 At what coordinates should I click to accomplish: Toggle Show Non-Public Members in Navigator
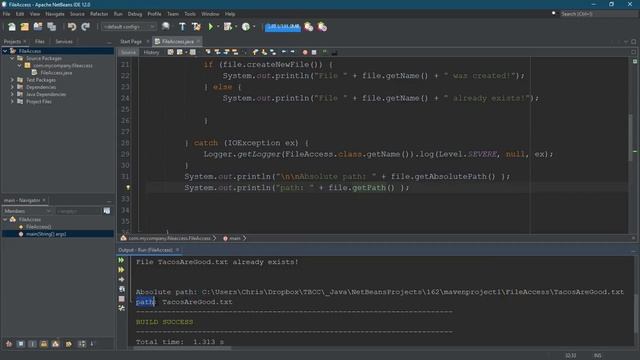(x=44, y=344)
